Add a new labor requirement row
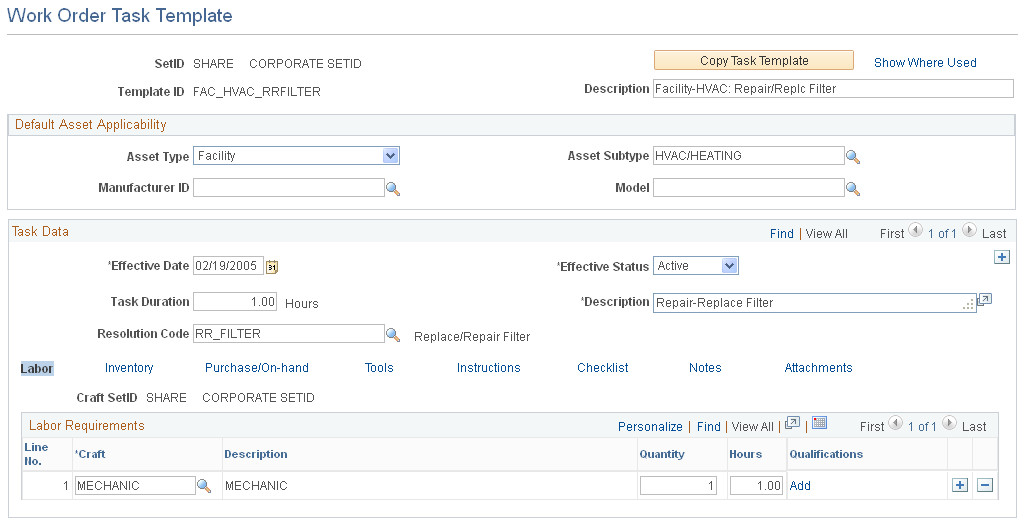The height and width of the screenshot is (526, 1025). click(x=960, y=485)
